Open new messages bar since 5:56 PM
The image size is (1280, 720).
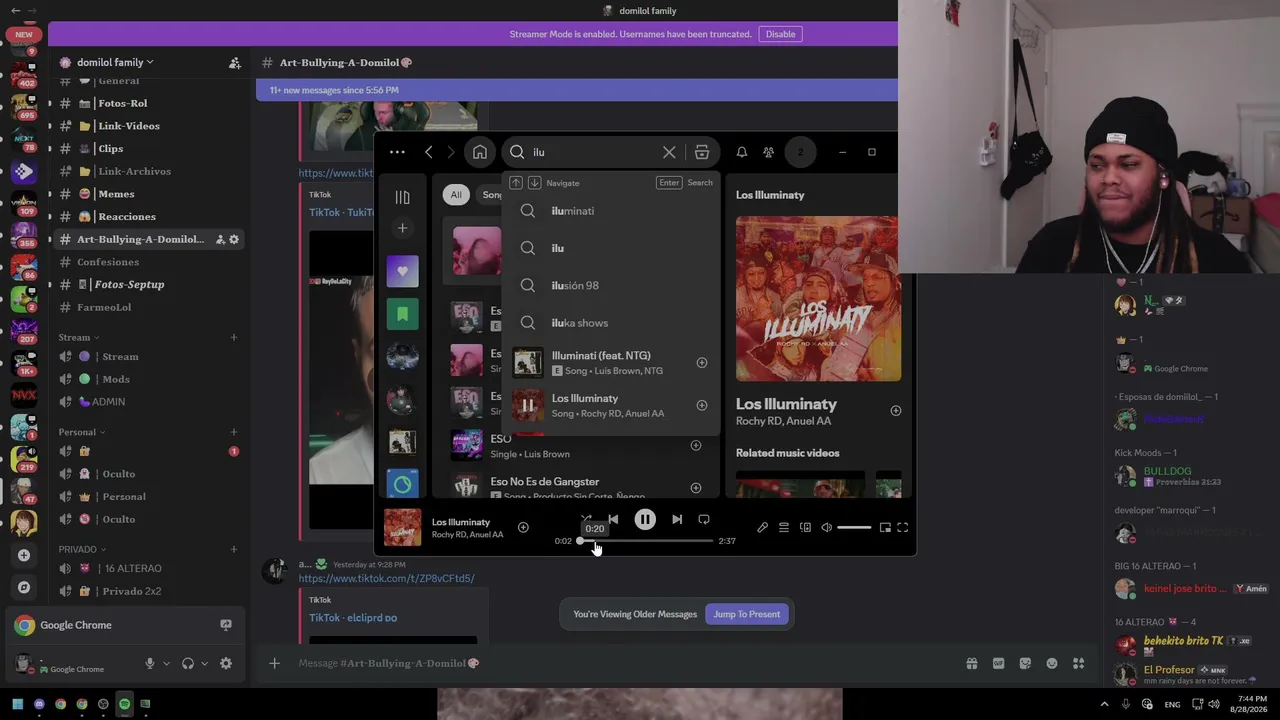coord(577,90)
